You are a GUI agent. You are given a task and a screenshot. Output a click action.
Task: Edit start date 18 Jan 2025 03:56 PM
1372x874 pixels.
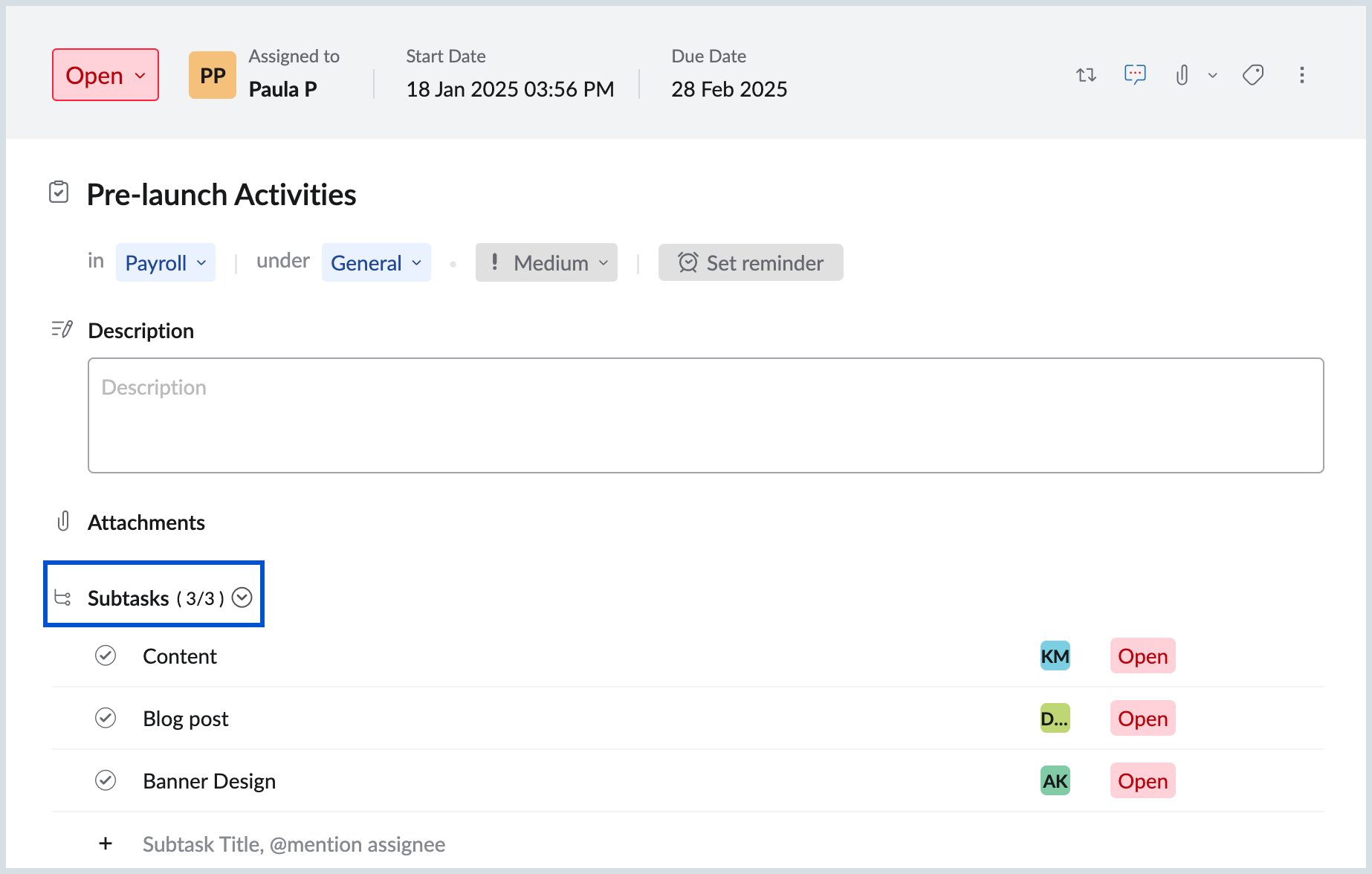[x=510, y=89]
